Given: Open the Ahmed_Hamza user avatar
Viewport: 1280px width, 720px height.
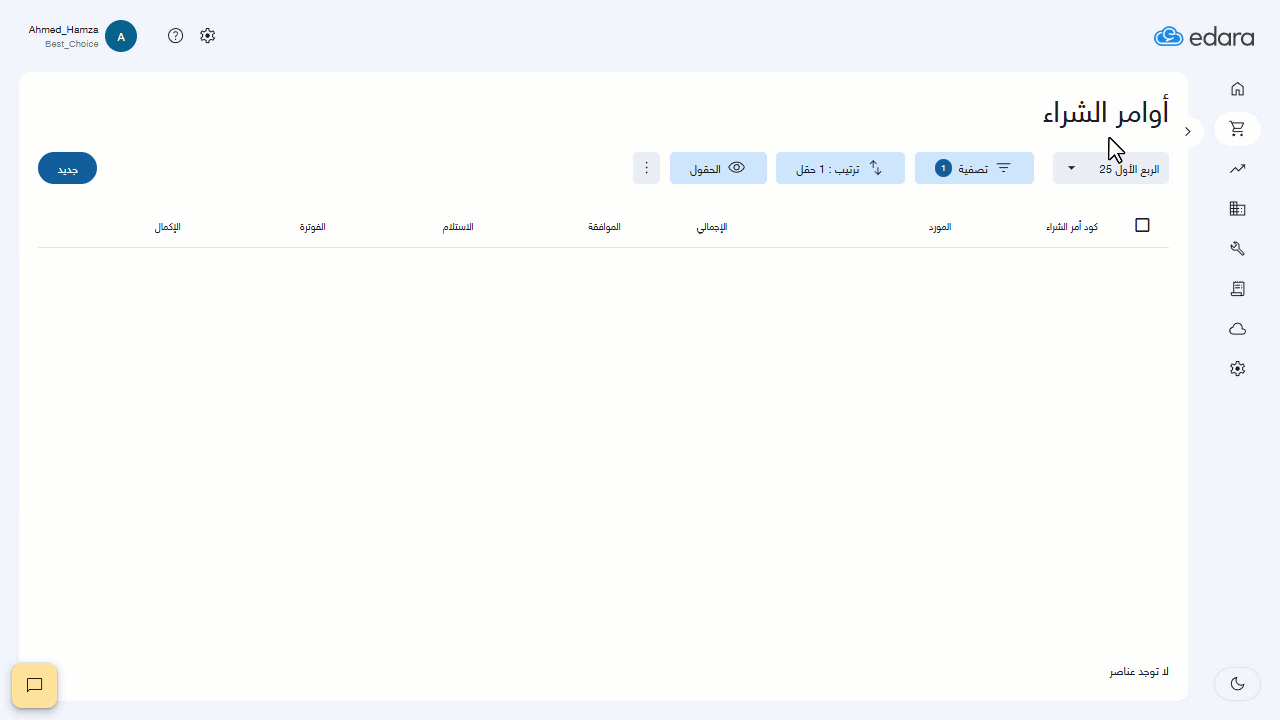Looking at the screenshot, I should click(x=121, y=36).
